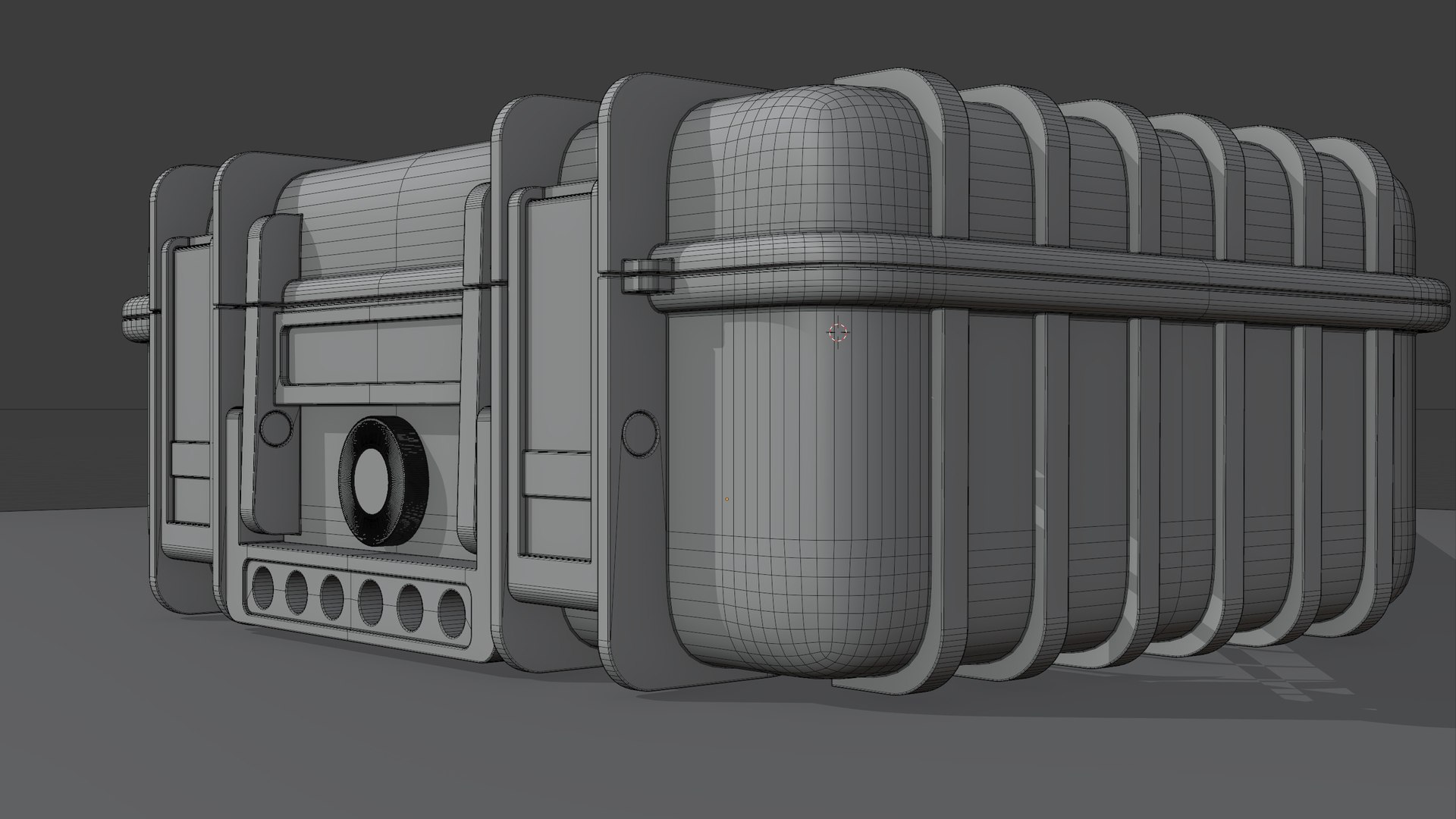
Task: Click the 3D cursor crosshair on the case
Action: pos(837,332)
